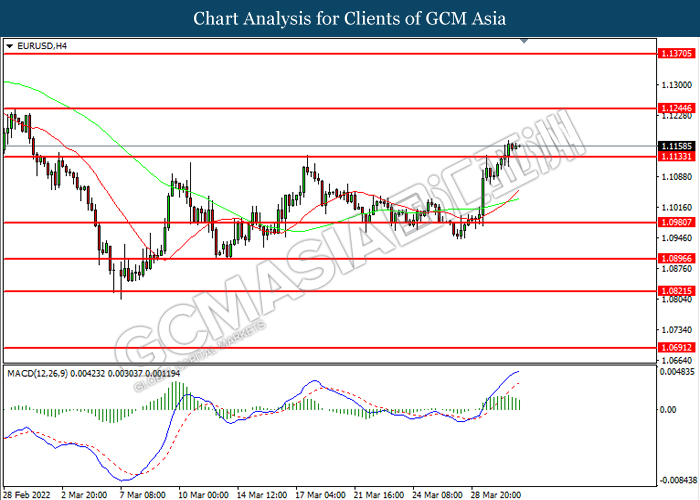Select the Chart Analysis for Clients title
This screenshot has width=700, height=500.
click(350, 19)
